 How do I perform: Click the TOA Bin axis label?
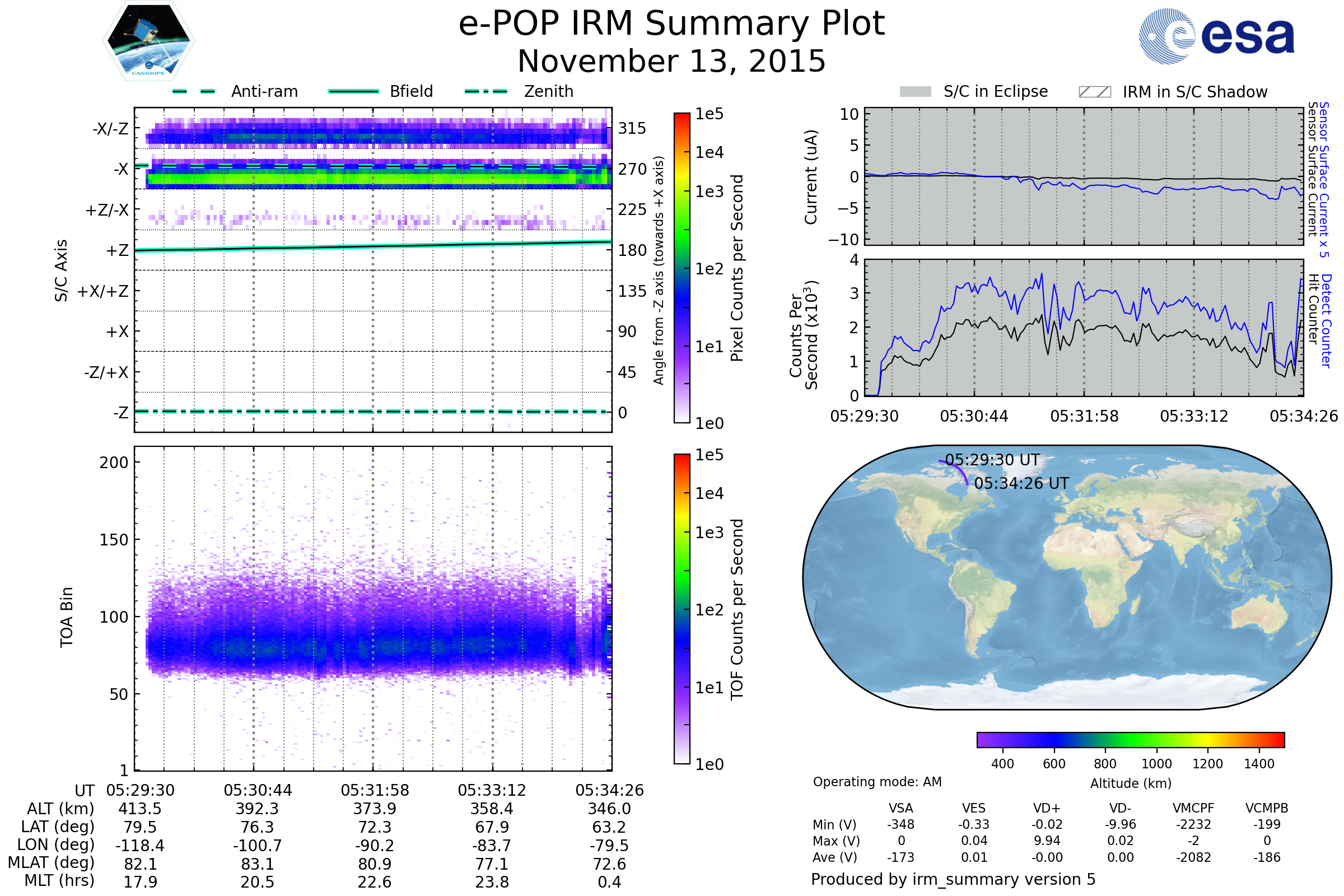coord(67,617)
